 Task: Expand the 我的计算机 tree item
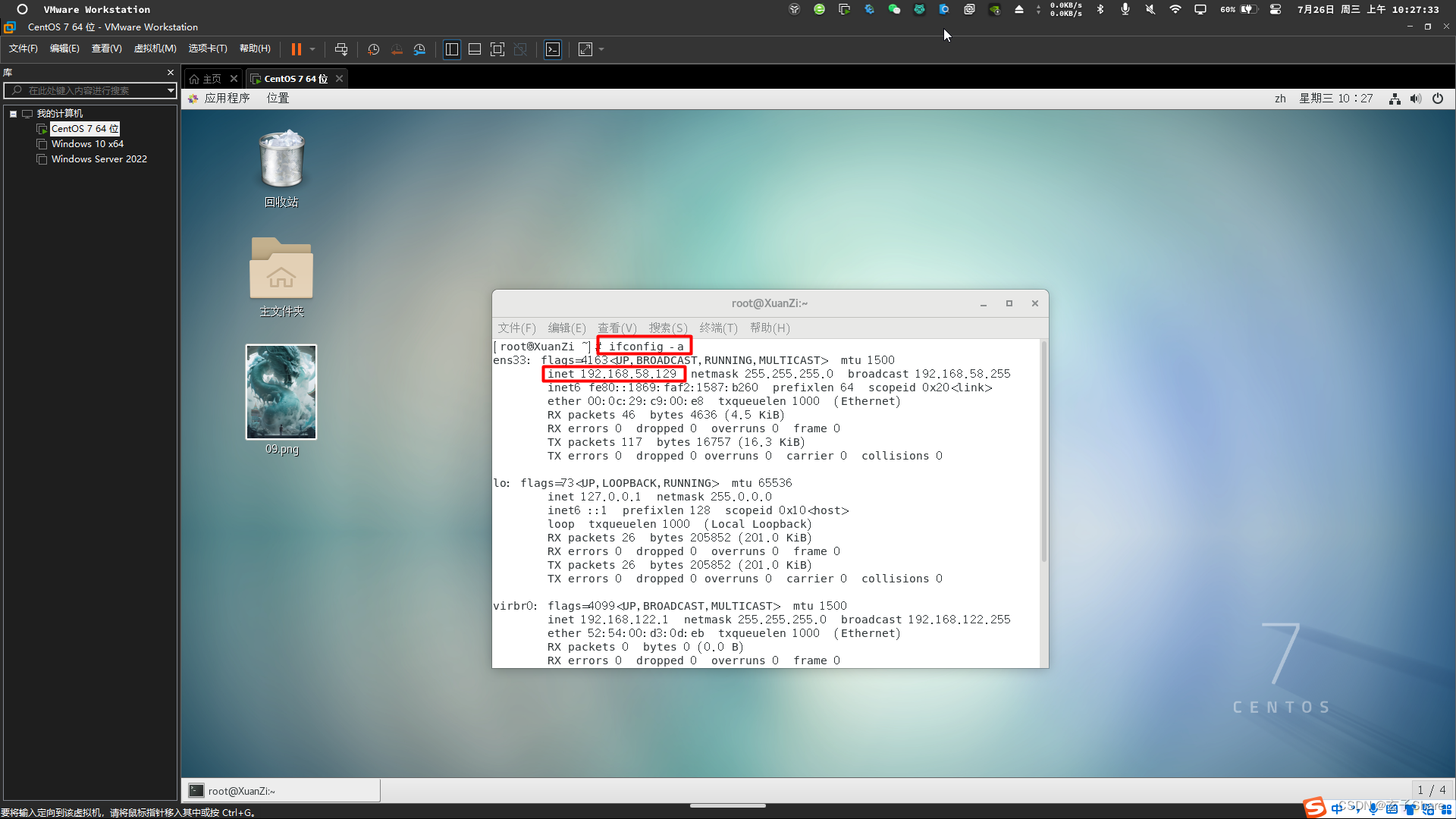[x=12, y=113]
